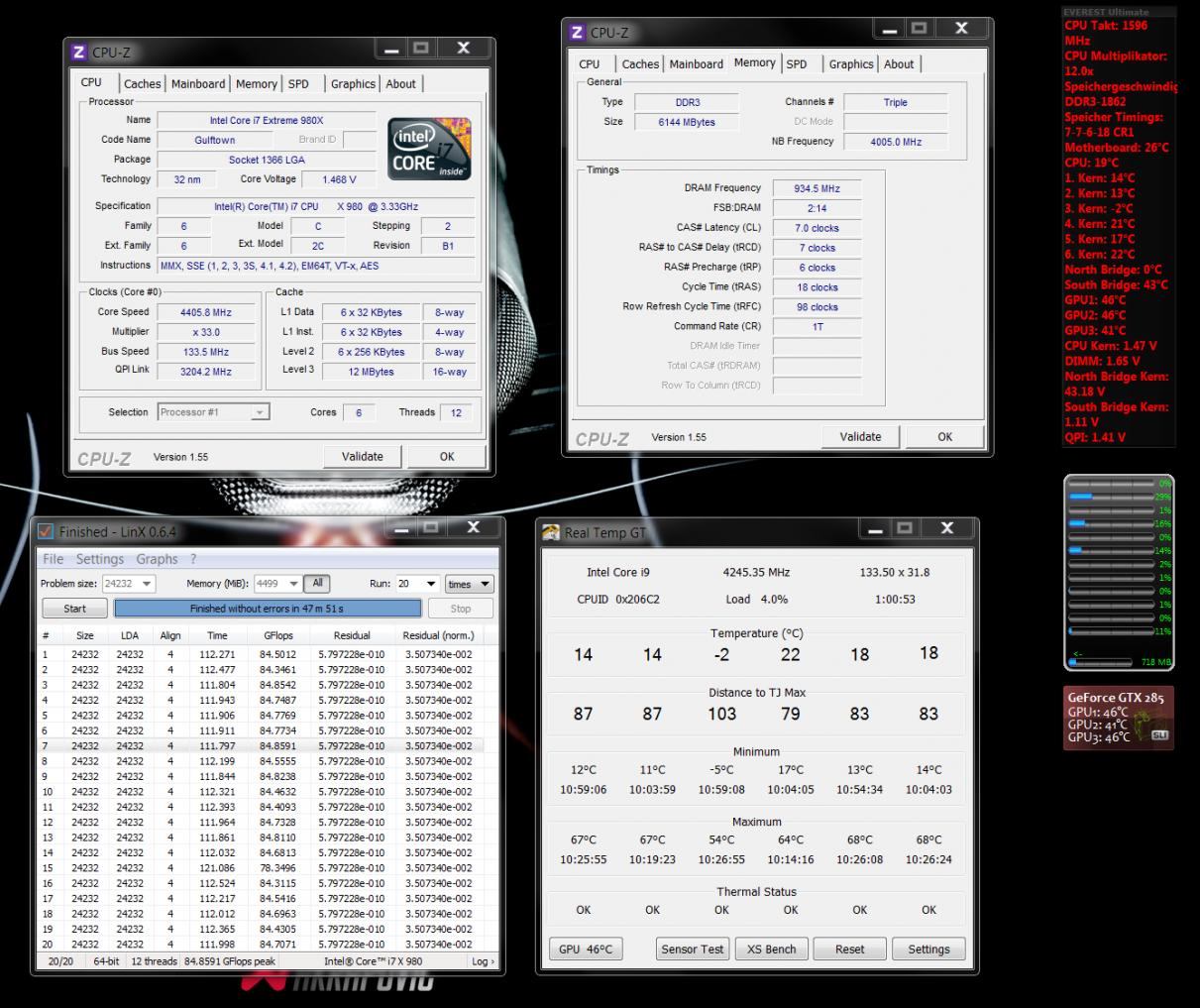
Task: Click the Real Temp GT title icon
Action: point(551,532)
